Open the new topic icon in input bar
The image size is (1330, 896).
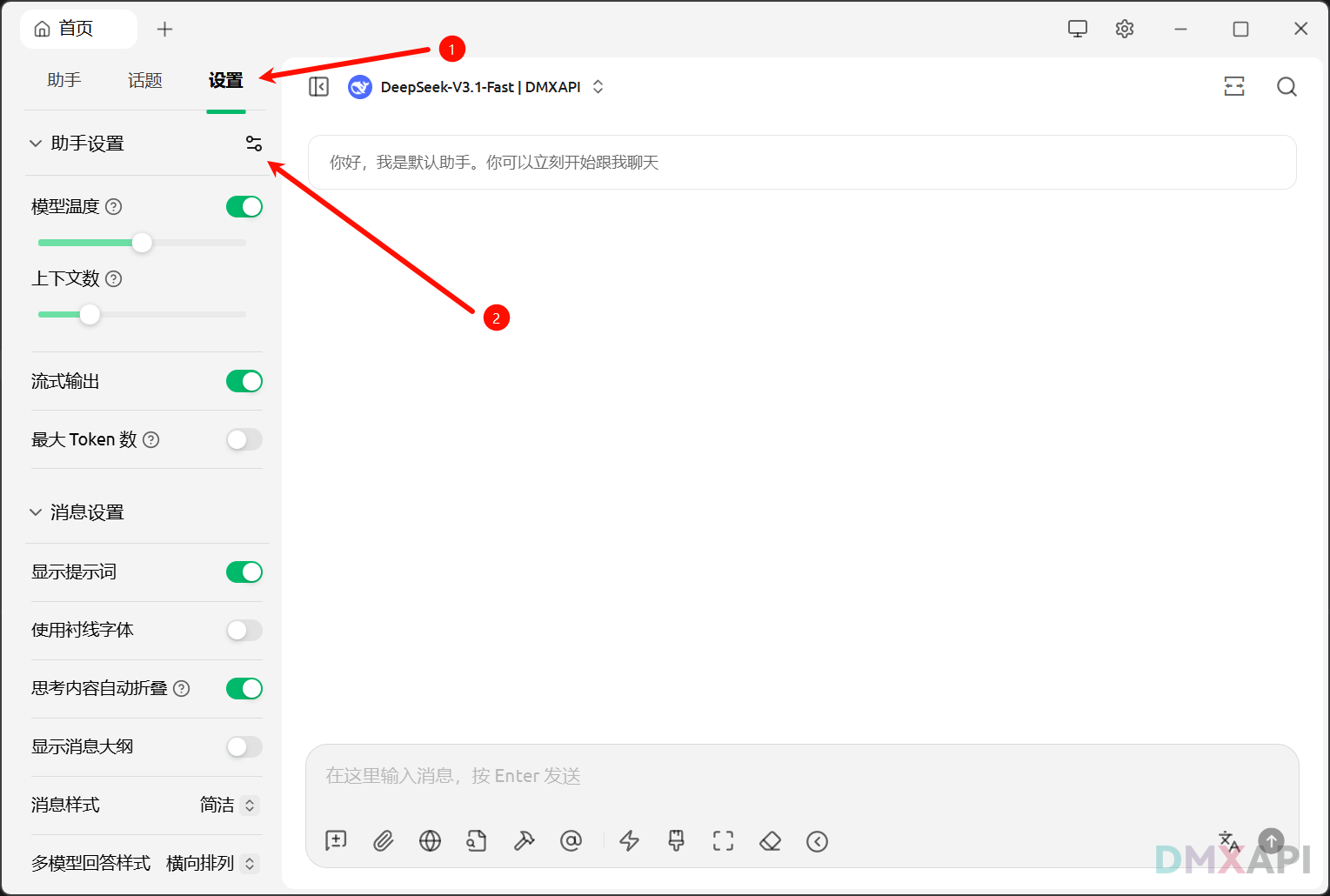[336, 840]
